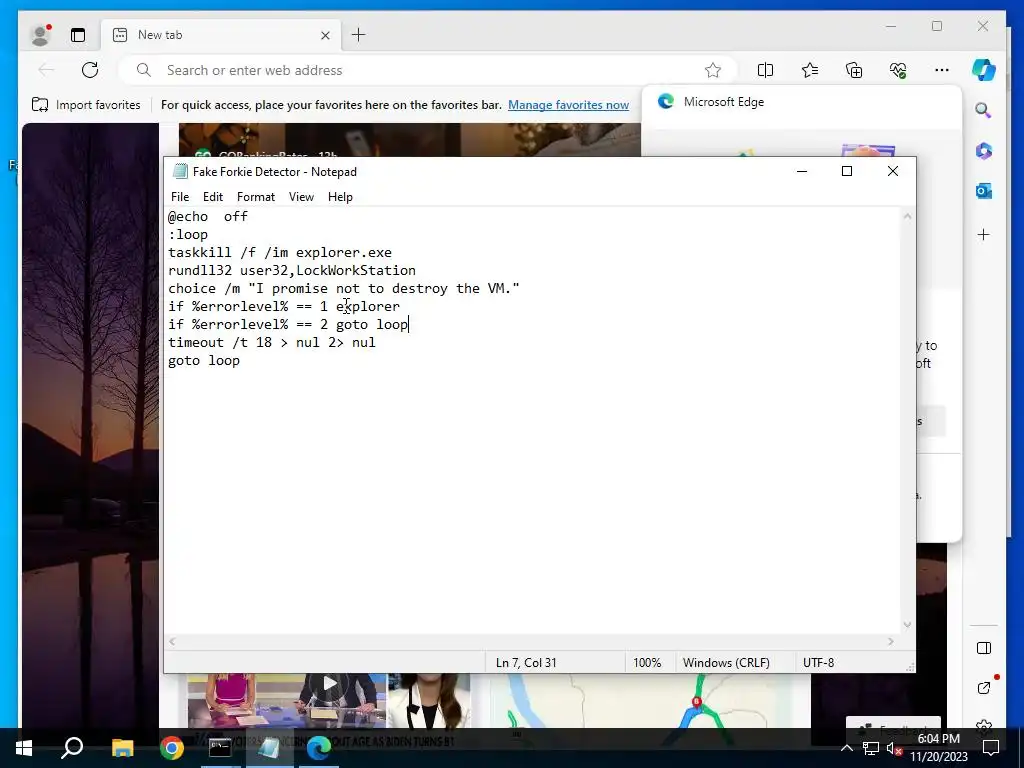The image size is (1024, 768).
Task: Open Notepad Format menu
Action: click(256, 197)
